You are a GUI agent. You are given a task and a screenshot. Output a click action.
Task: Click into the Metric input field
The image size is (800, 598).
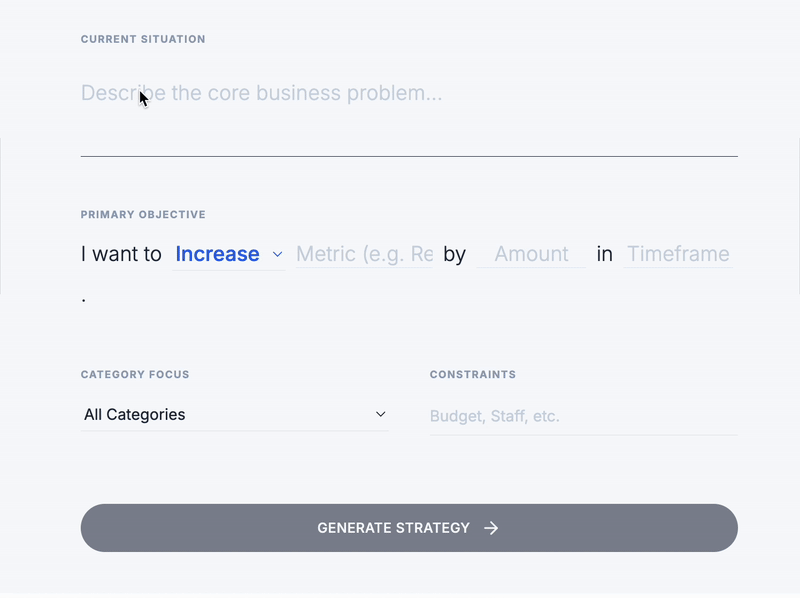(364, 254)
